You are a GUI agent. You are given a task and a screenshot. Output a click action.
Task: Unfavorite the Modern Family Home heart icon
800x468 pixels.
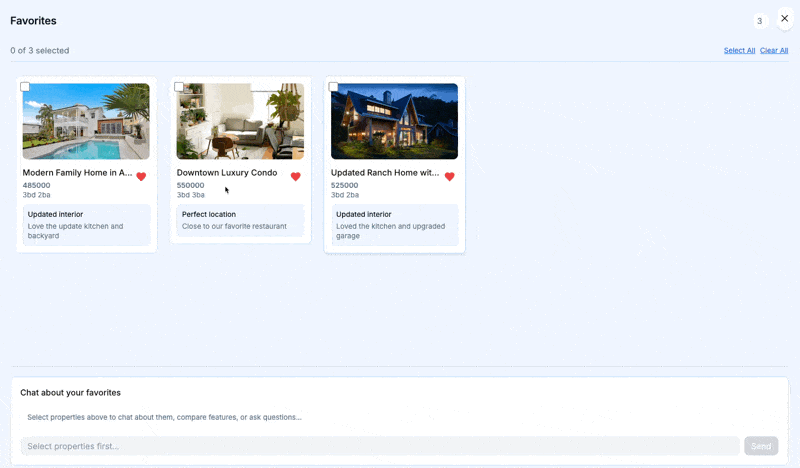tap(141, 177)
